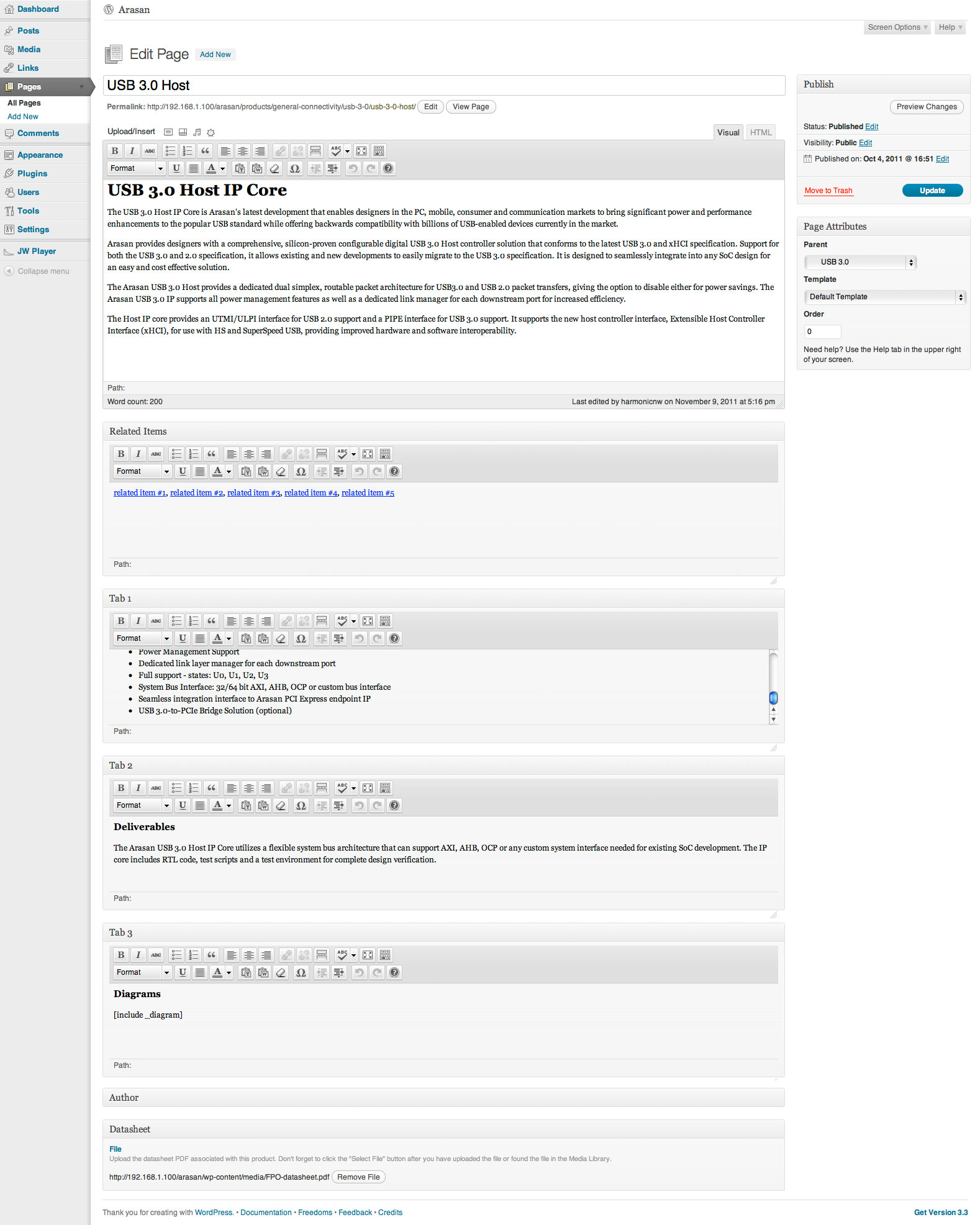Insert blockquote in the main editor
This screenshot has height=1225, width=980.
pos(205,151)
